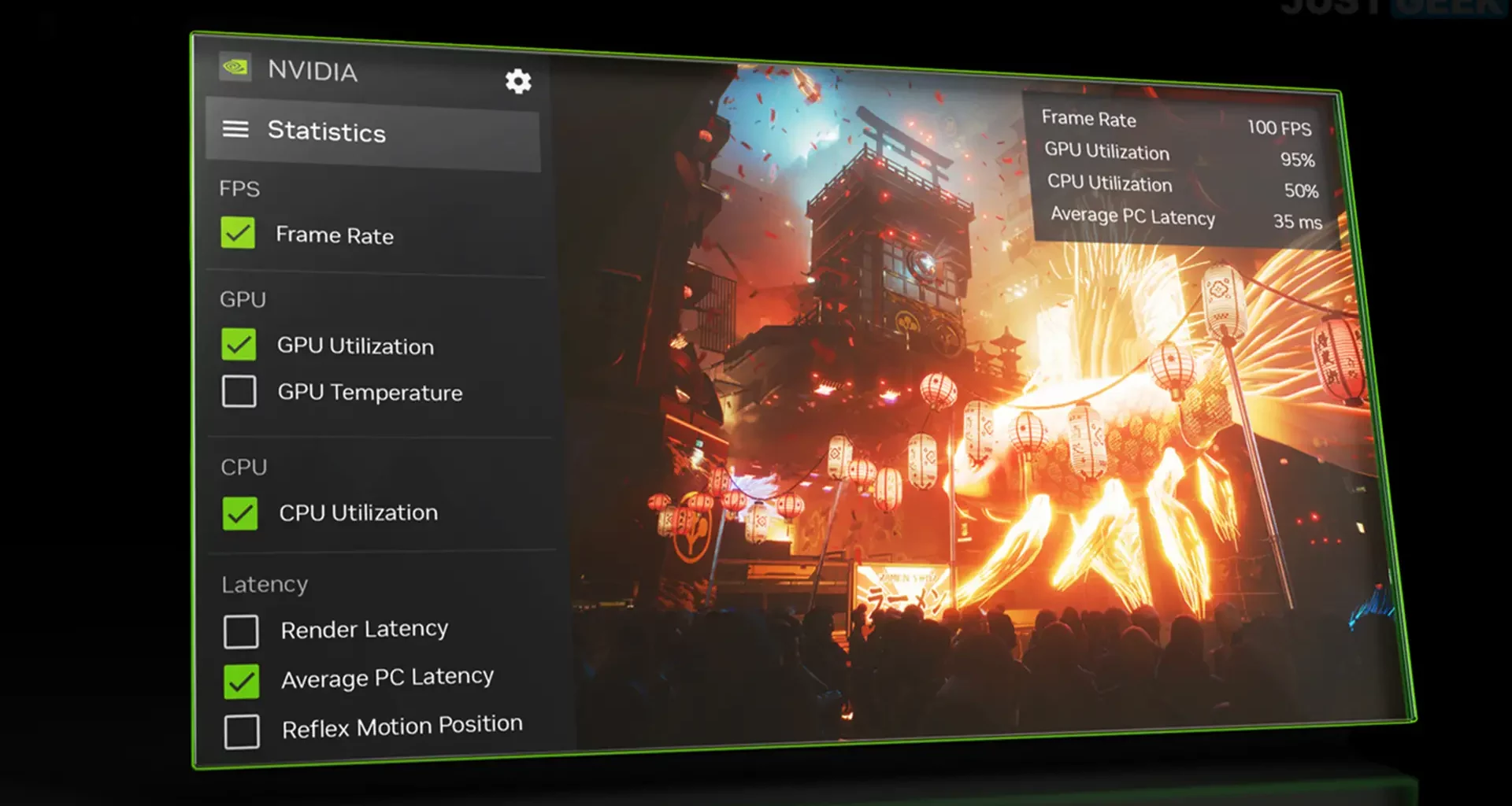Click the 35 ms latency overlay value
Screen dimensions: 1512x806
(x=1298, y=222)
